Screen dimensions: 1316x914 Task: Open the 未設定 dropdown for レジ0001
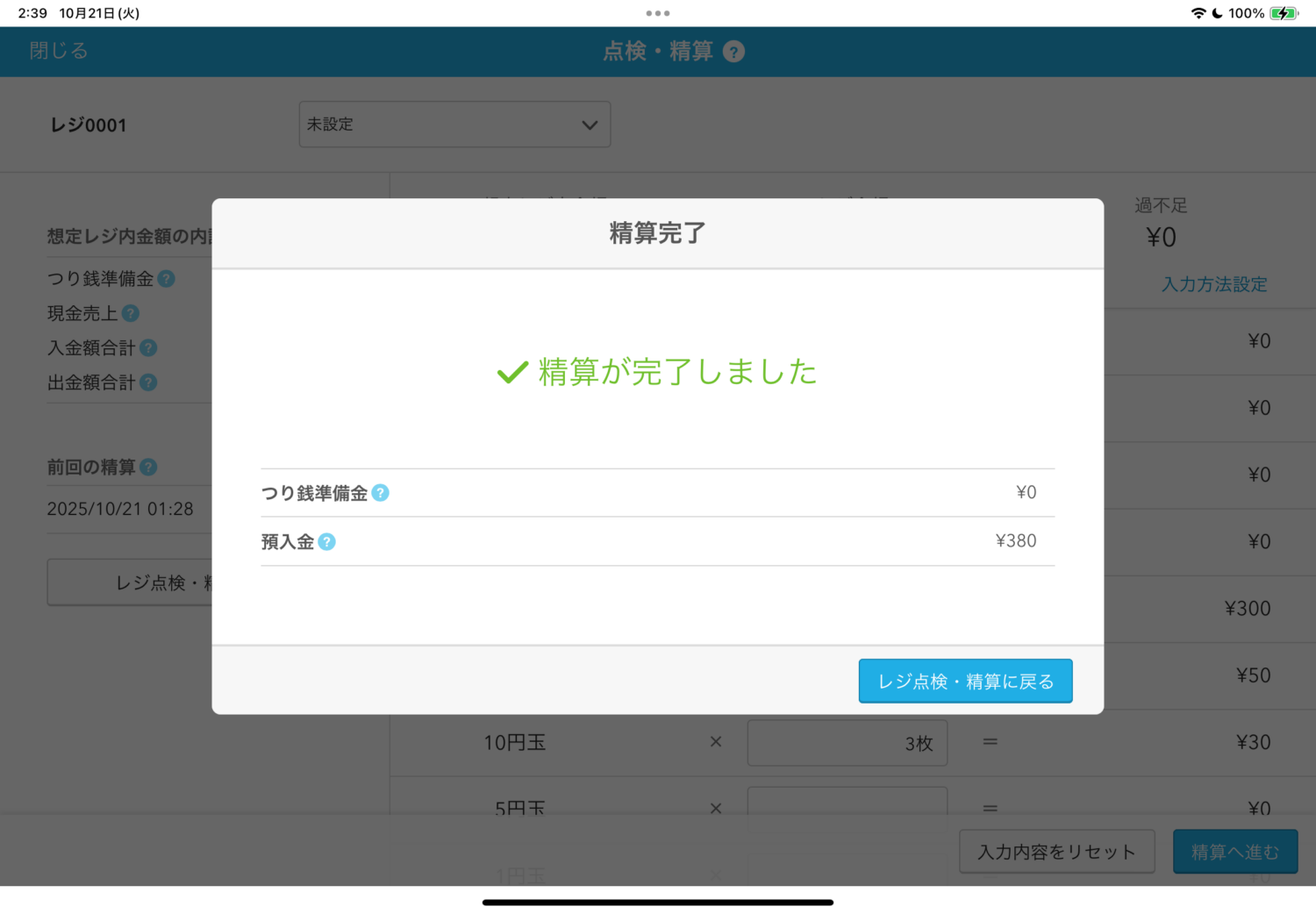coord(454,125)
